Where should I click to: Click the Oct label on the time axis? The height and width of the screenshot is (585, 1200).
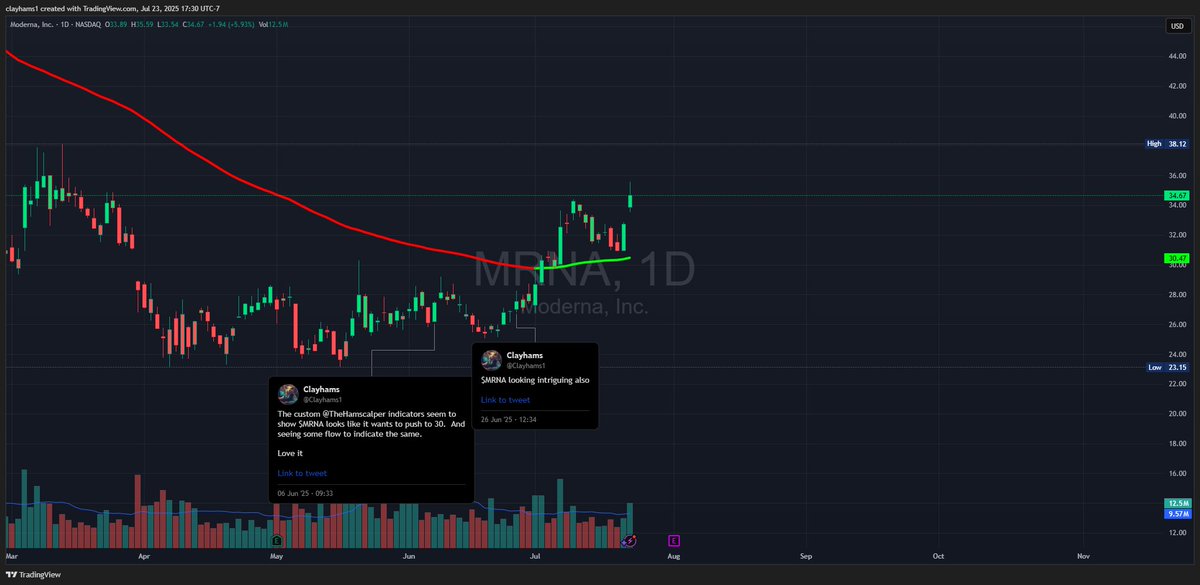(938, 554)
